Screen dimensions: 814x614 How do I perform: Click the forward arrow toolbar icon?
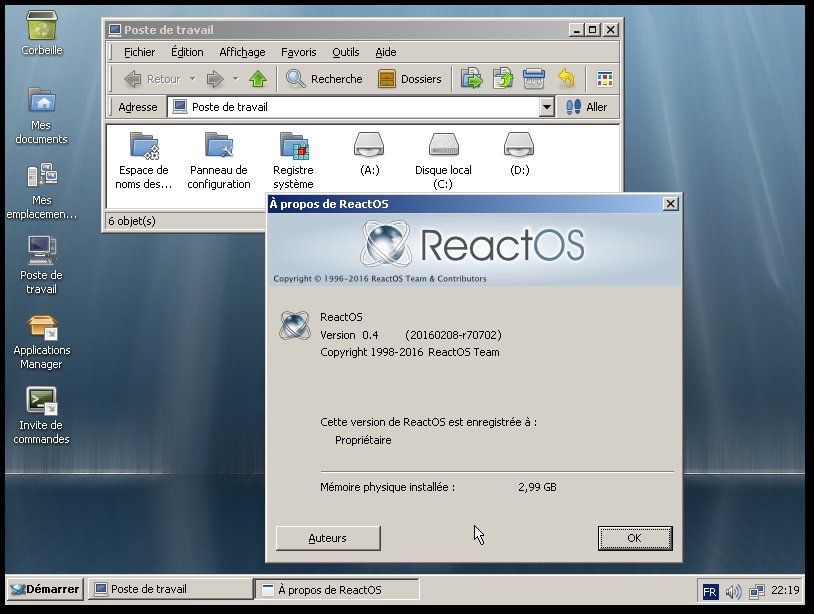pyautogui.click(x=215, y=79)
